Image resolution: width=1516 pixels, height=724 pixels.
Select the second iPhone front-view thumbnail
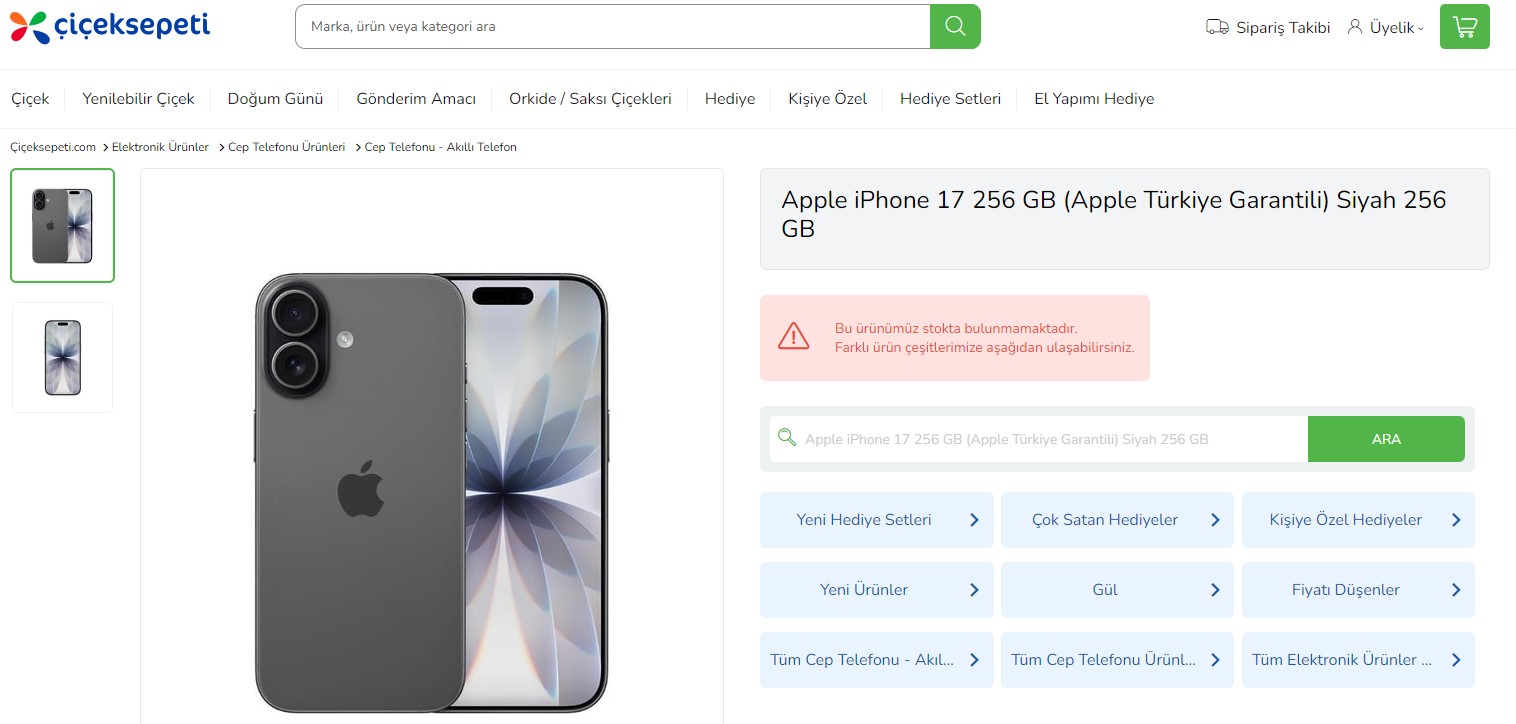[62, 357]
